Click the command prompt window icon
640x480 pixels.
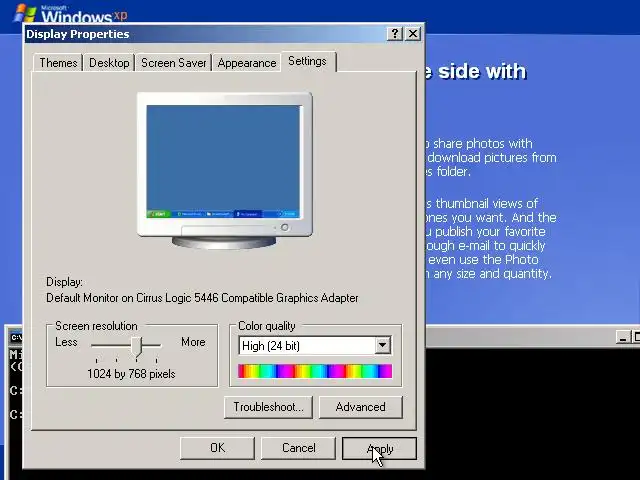[16, 337]
